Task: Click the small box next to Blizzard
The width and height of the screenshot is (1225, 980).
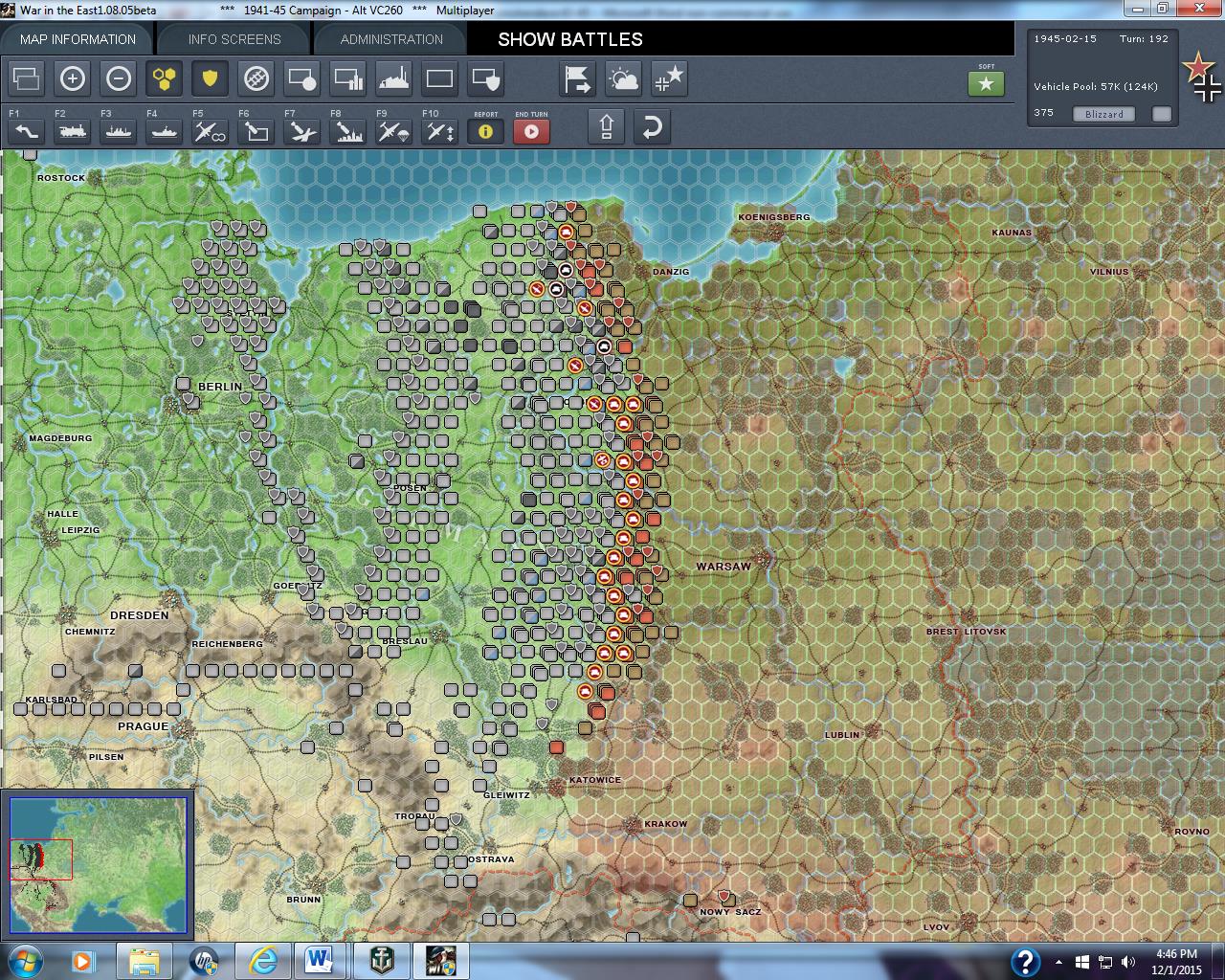Action: point(1162,114)
